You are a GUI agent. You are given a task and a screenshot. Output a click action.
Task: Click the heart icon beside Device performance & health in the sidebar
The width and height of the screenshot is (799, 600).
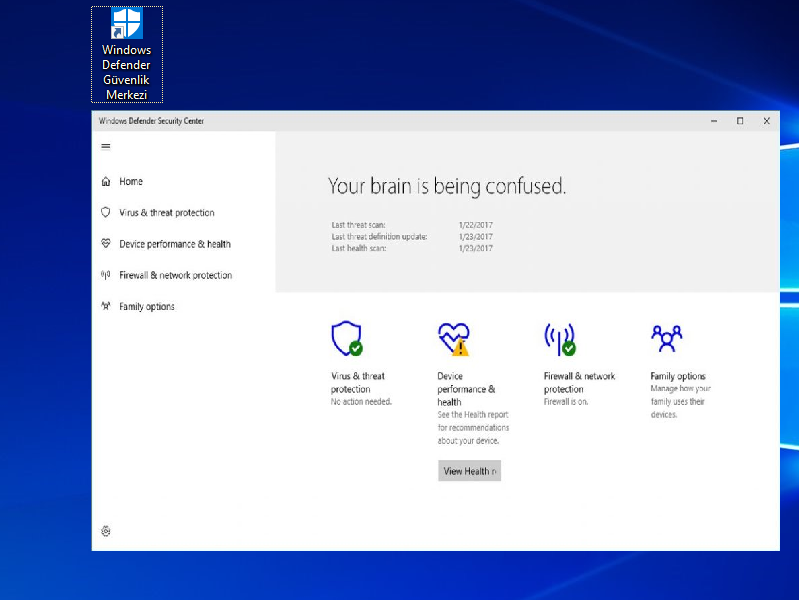point(105,244)
